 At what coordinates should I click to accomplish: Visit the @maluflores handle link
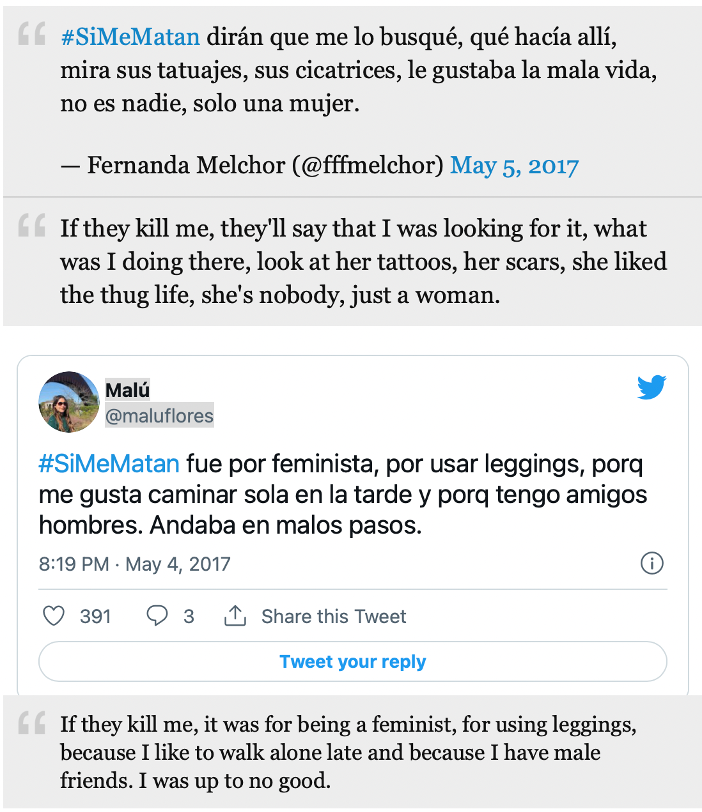[159, 415]
